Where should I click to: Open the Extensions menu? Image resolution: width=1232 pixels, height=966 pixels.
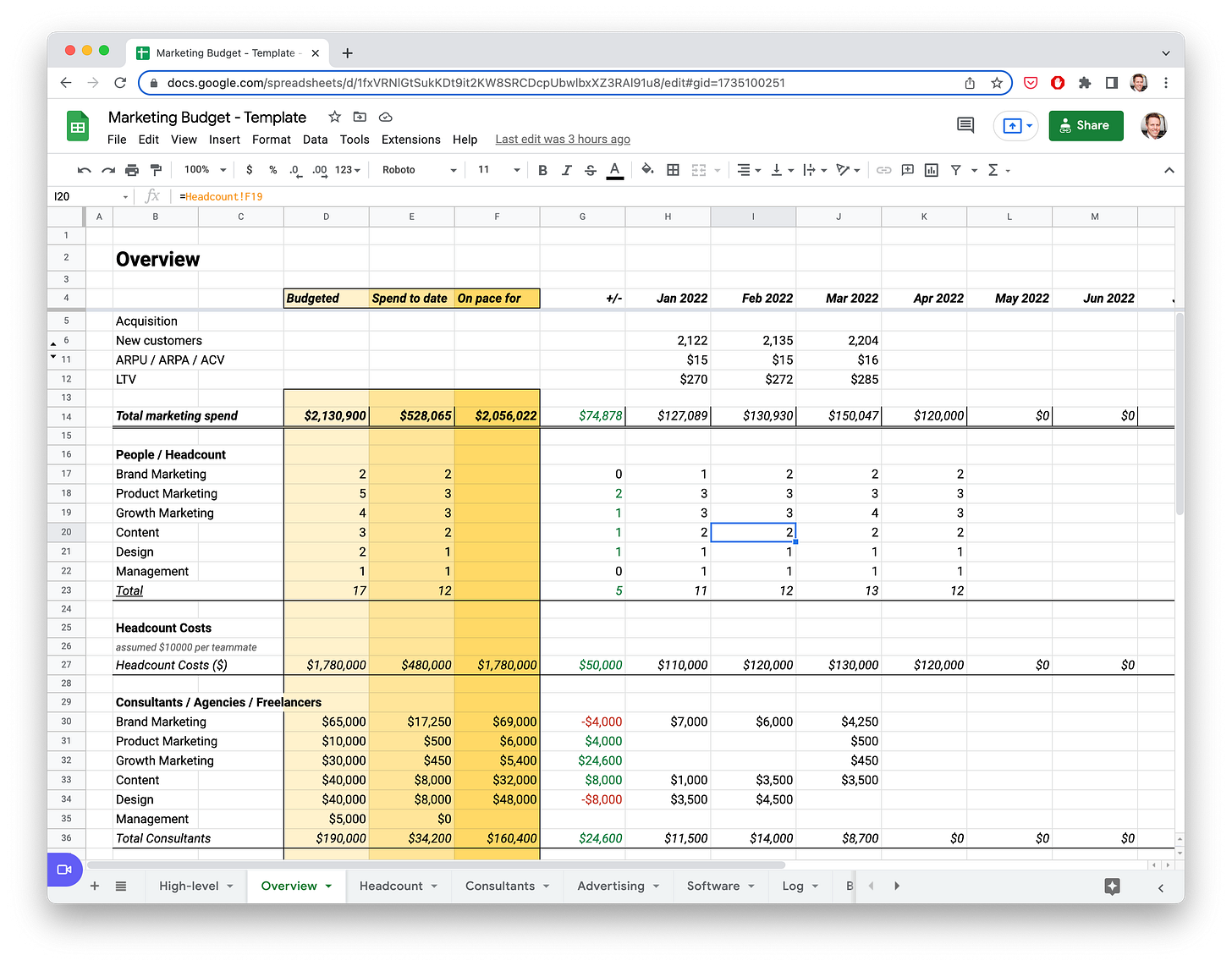pyautogui.click(x=410, y=140)
